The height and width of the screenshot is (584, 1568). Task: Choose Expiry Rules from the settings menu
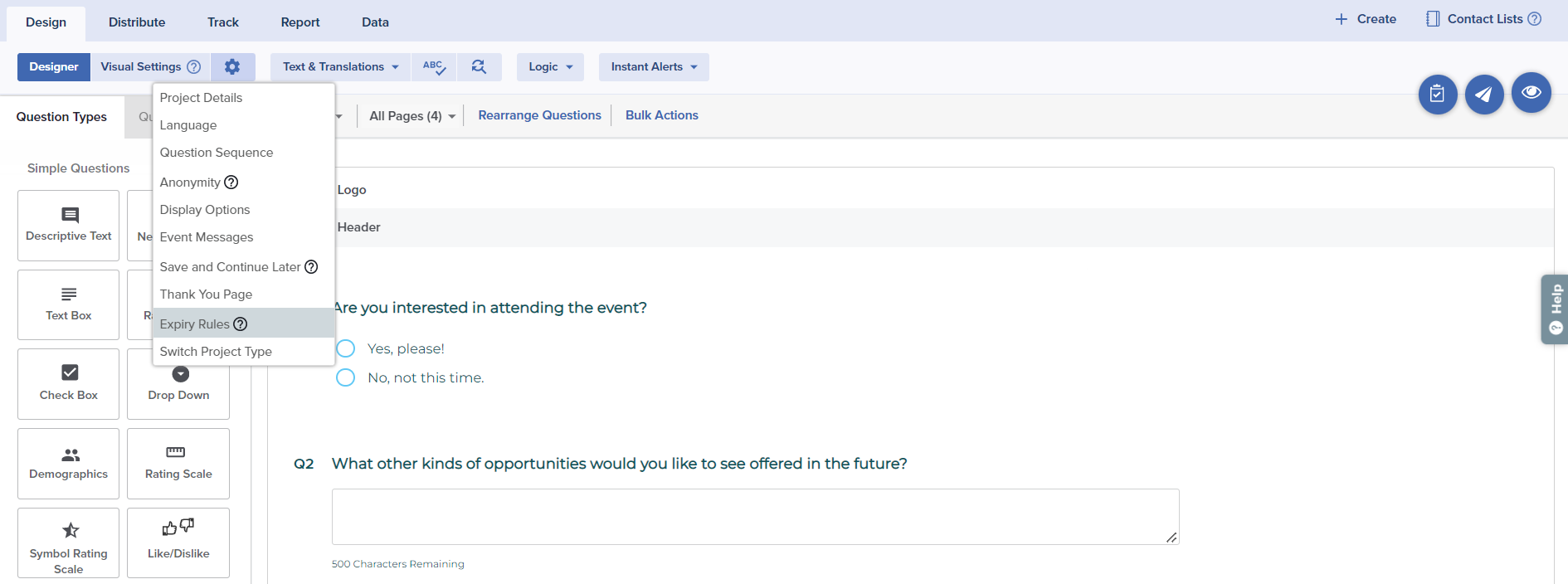(195, 324)
